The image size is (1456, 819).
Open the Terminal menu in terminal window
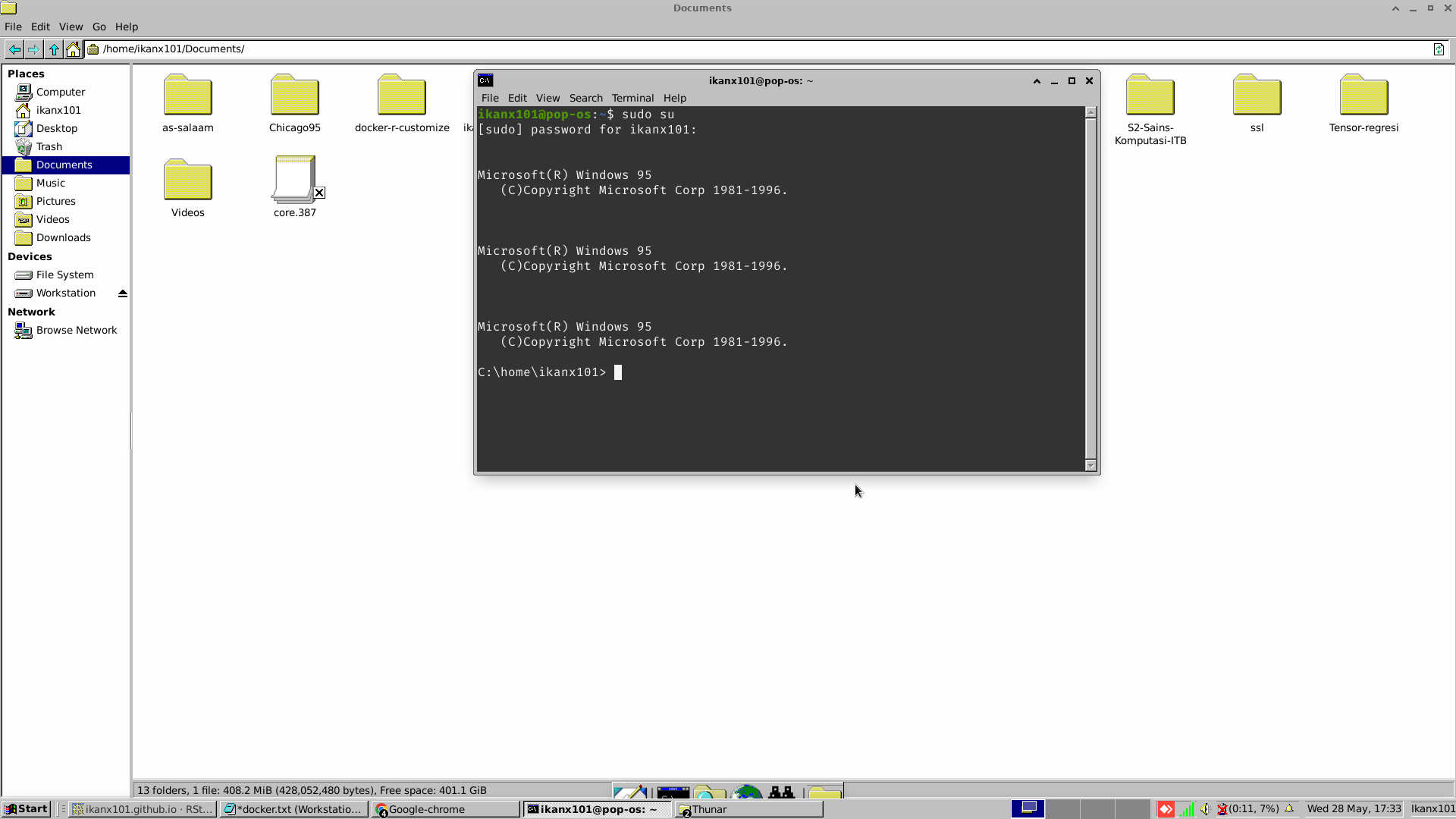click(x=632, y=98)
